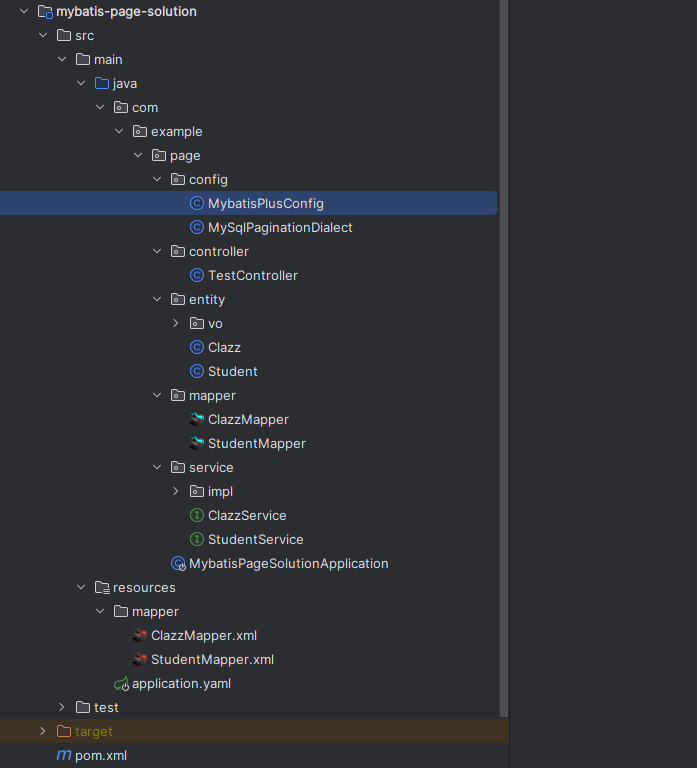697x768 pixels.
Task: Click the target folder icon
Action: tap(64, 731)
